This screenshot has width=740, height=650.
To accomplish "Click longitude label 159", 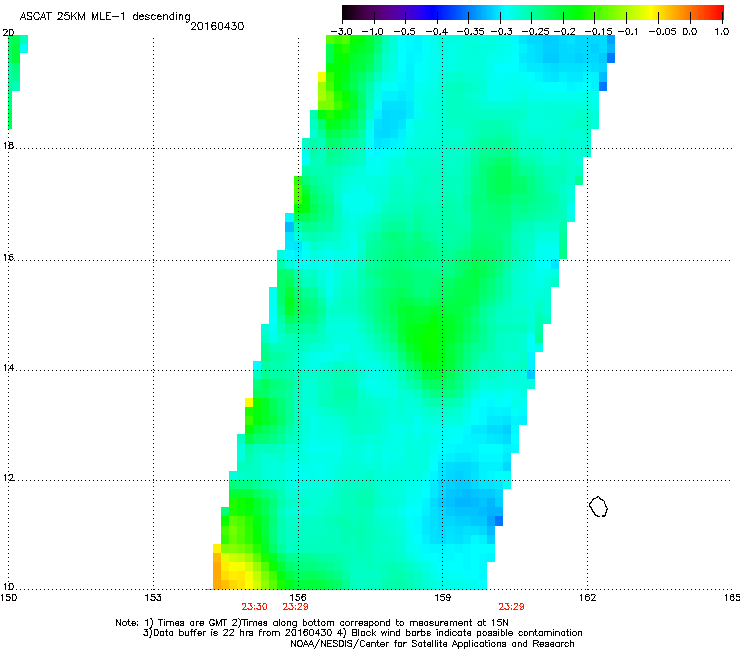I will point(442,598).
